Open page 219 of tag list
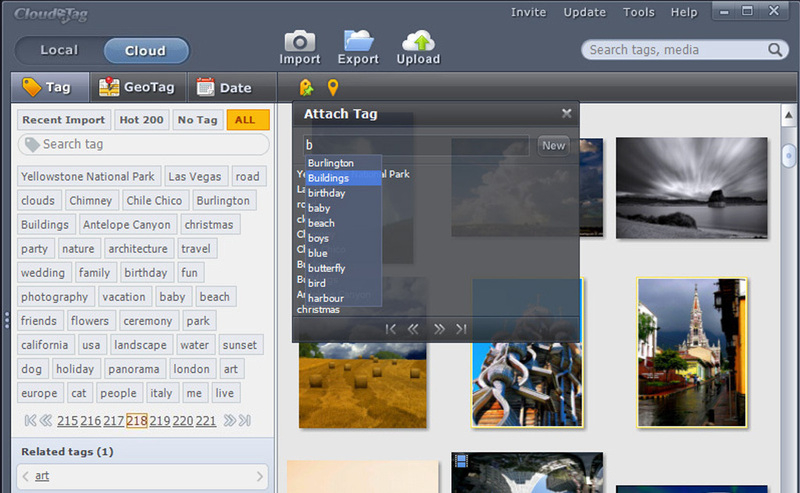This screenshot has height=493, width=800. coord(160,421)
